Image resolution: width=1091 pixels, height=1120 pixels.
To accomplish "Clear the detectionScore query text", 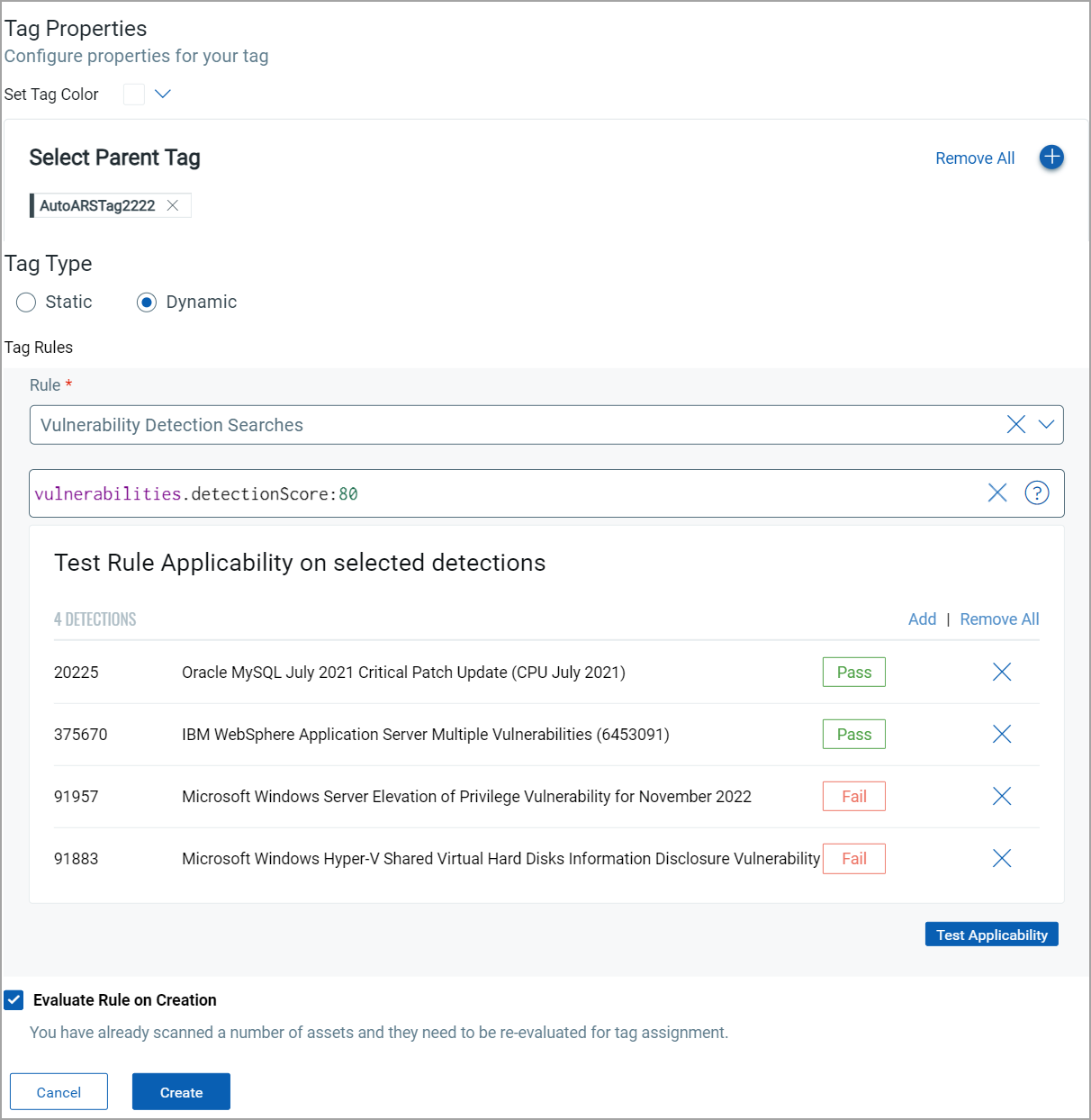I will click(997, 493).
